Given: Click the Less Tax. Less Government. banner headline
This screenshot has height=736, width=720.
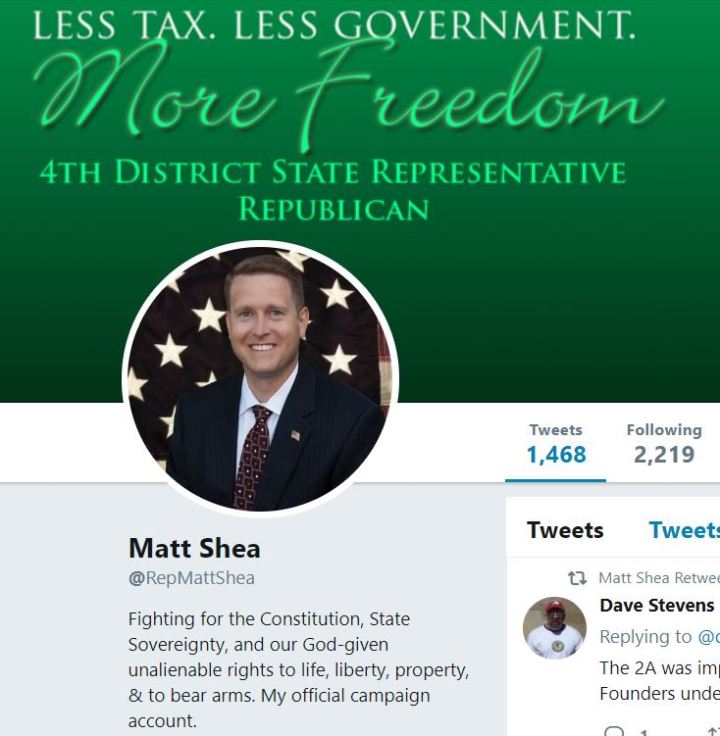Looking at the screenshot, I should tap(335, 25).
